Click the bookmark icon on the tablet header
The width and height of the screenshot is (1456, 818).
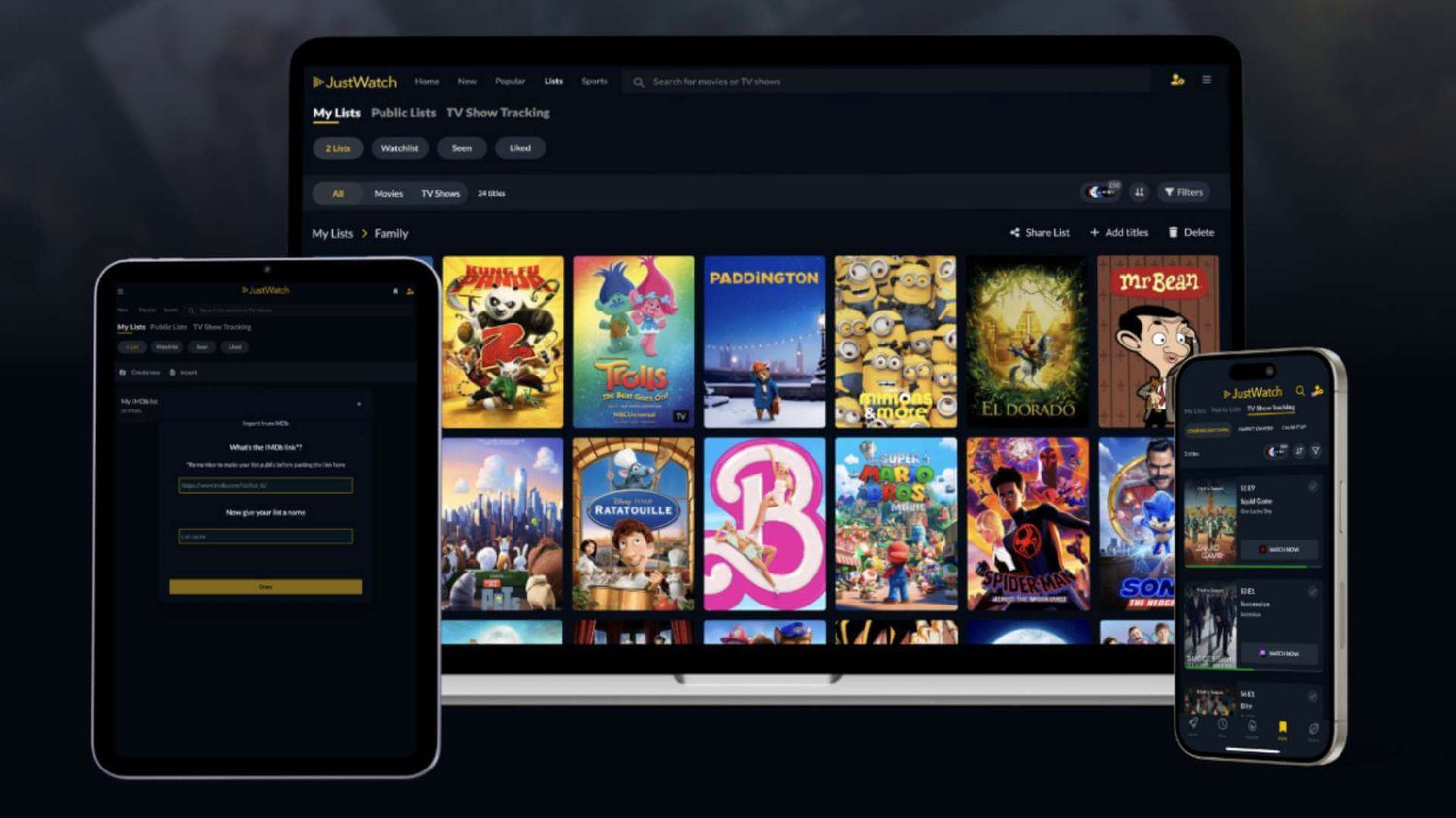(395, 291)
